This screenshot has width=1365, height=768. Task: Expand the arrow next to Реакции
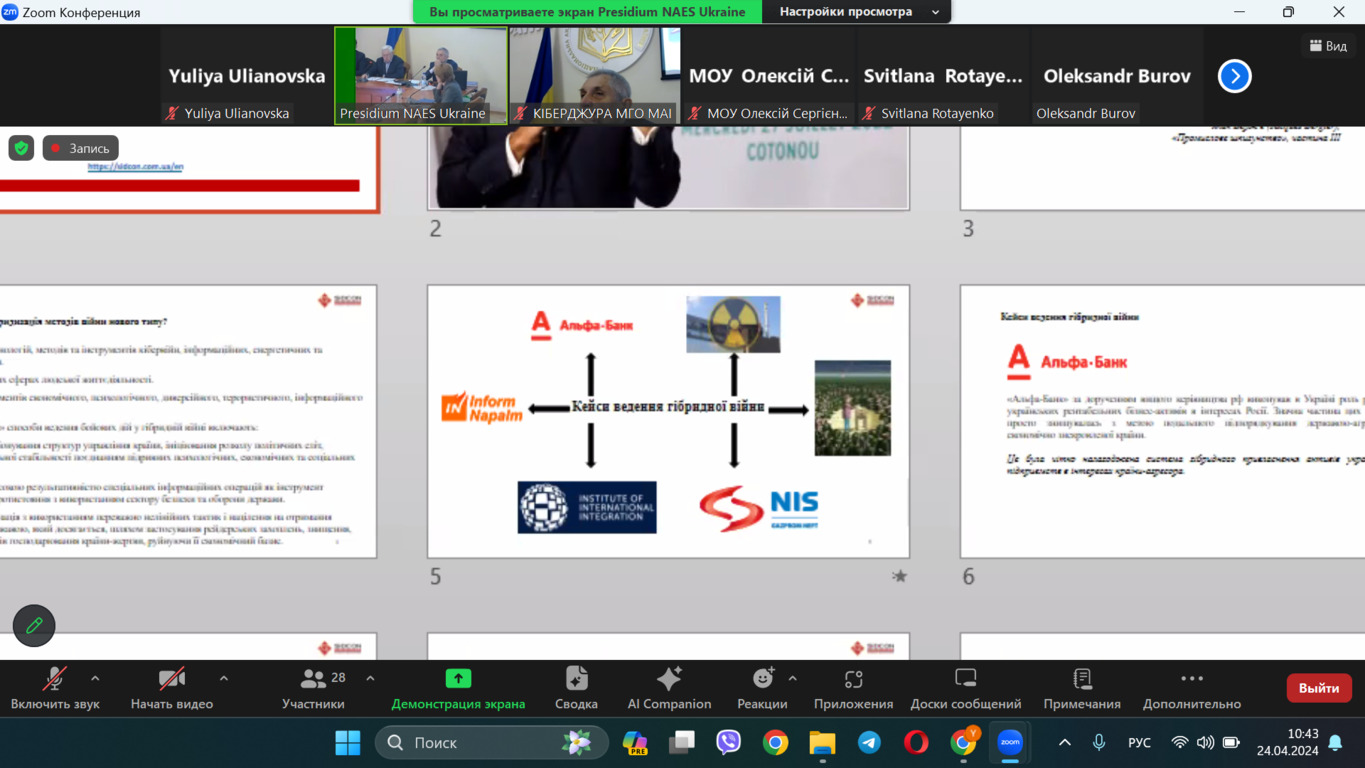click(x=793, y=679)
